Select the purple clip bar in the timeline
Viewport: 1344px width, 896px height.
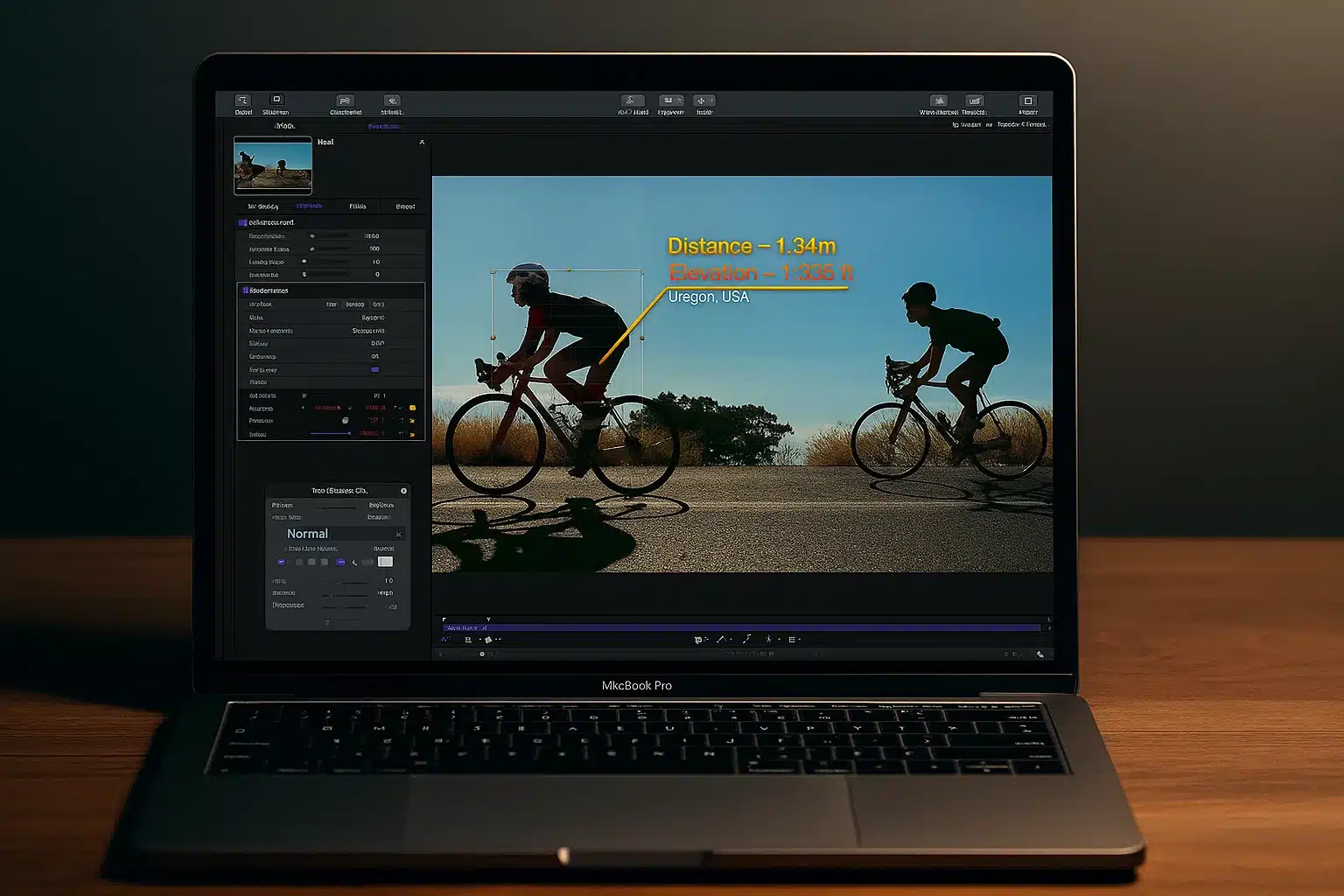pyautogui.click(x=742, y=627)
